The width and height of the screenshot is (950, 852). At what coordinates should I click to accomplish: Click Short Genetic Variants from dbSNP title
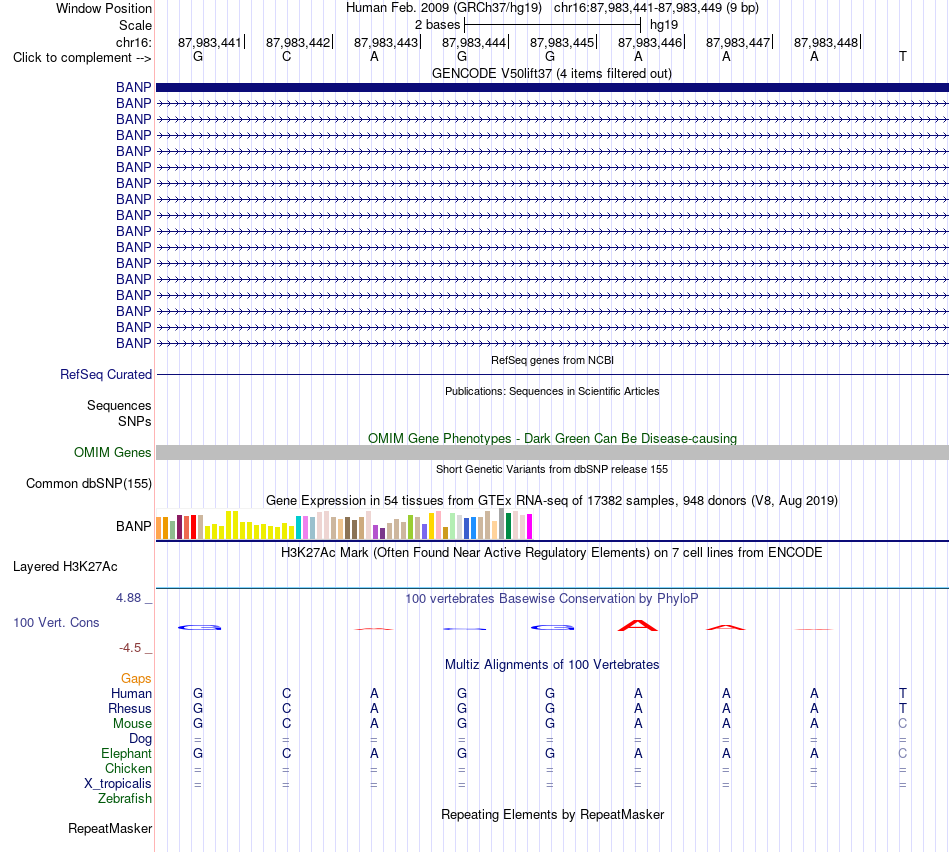click(552, 469)
